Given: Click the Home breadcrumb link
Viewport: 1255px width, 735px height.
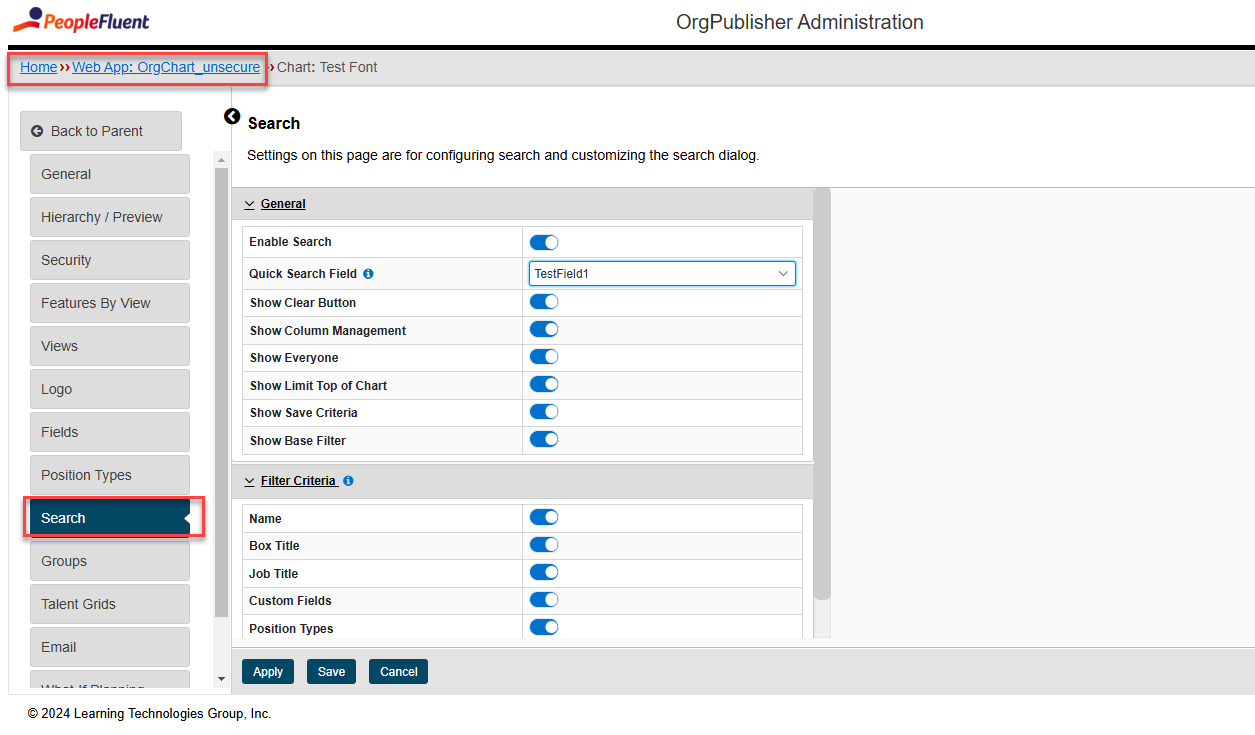Looking at the screenshot, I should pyautogui.click(x=38, y=67).
